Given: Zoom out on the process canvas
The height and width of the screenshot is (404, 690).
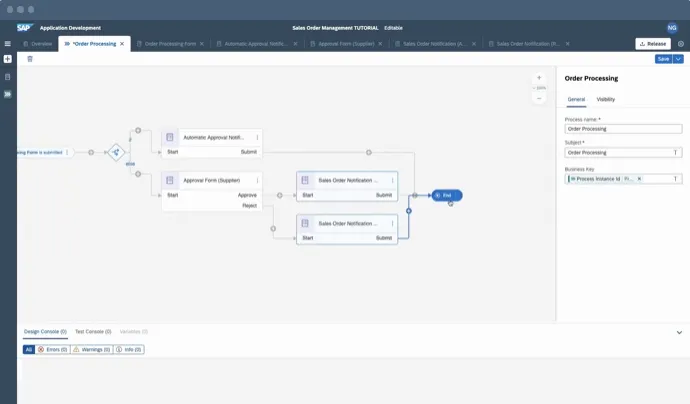Looking at the screenshot, I should click(x=539, y=98).
